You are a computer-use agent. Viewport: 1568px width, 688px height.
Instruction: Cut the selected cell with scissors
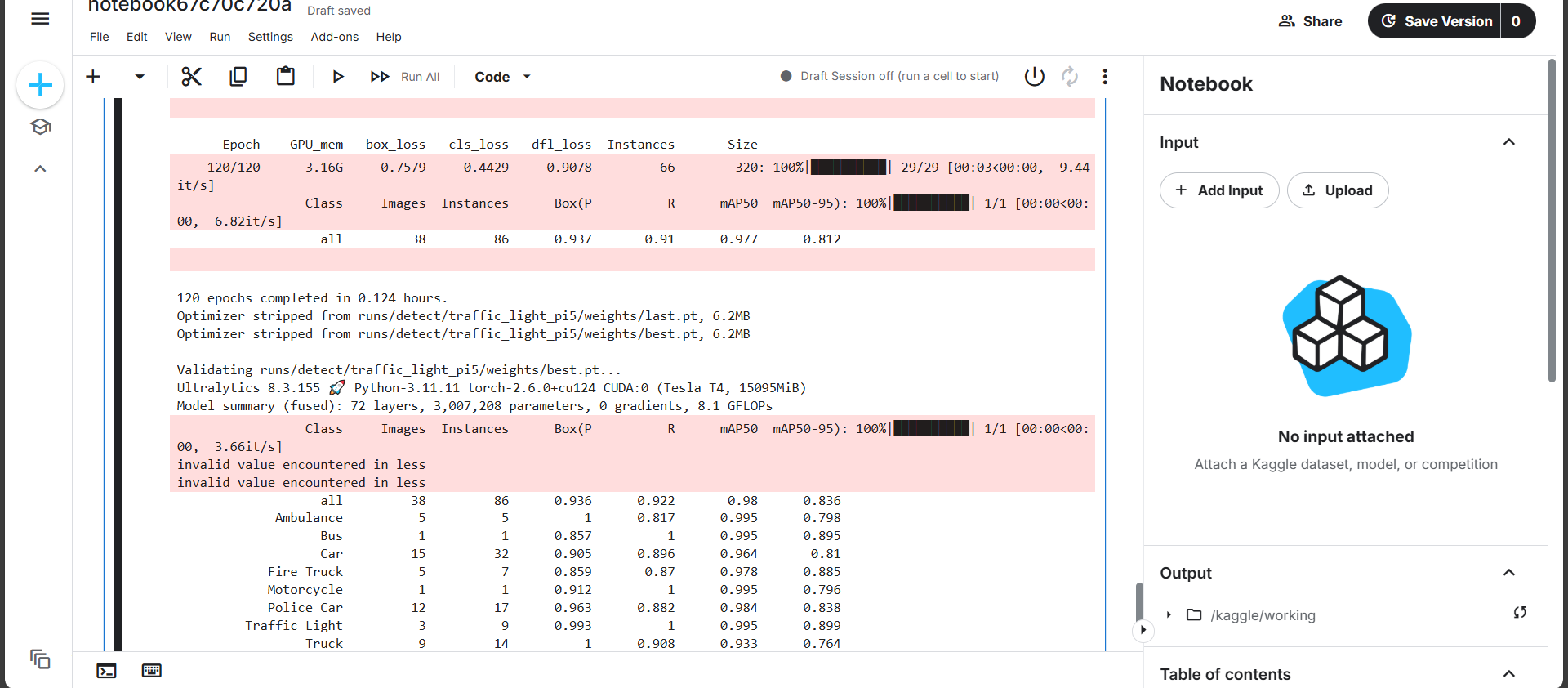[191, 77]
